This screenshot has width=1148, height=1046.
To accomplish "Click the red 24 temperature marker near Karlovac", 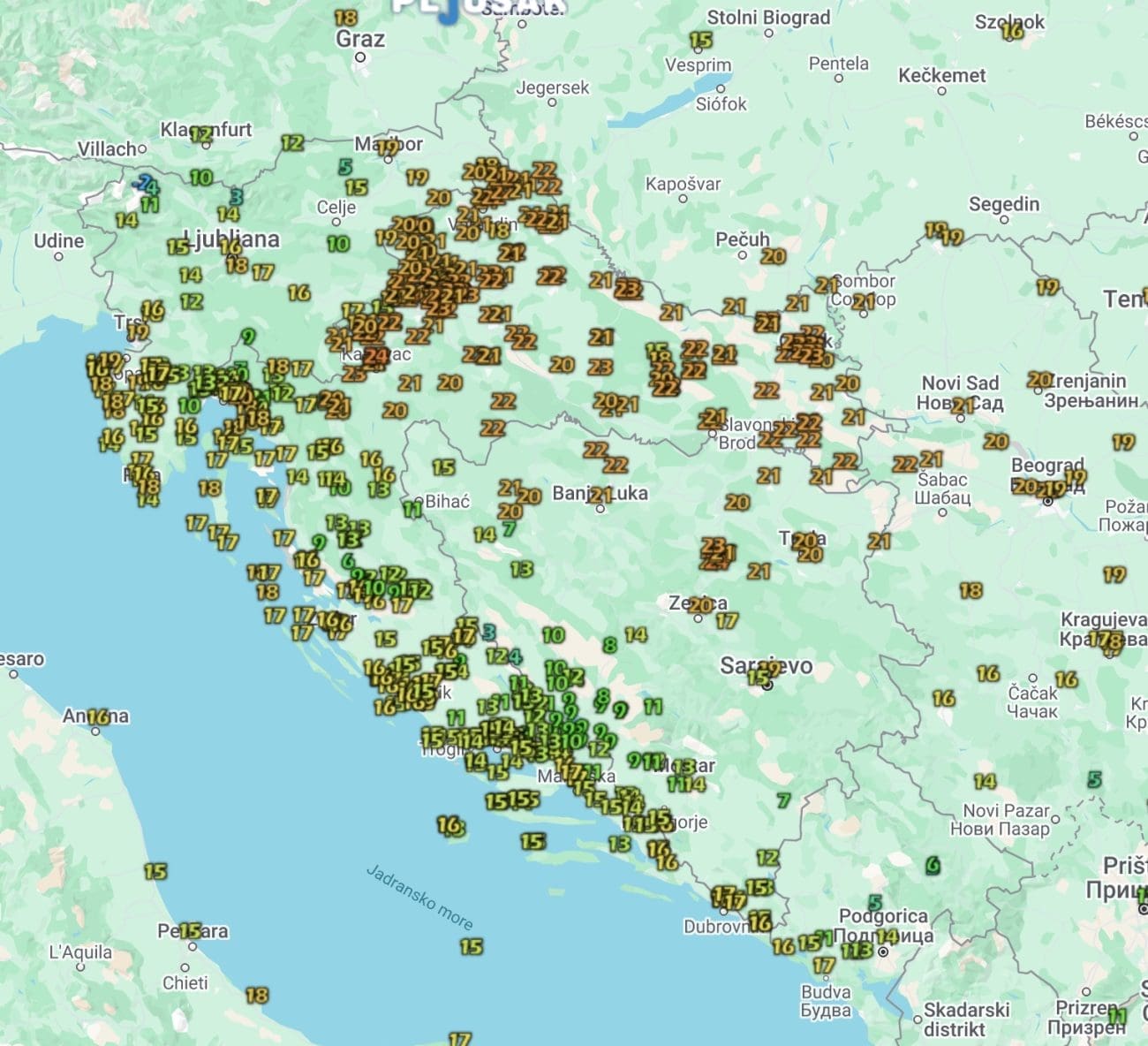I will (376, 356).
